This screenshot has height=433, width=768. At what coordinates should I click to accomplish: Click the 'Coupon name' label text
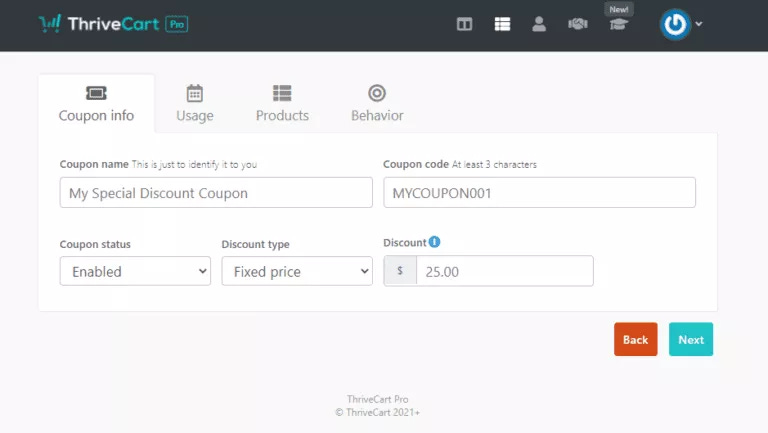coord(94,164)
